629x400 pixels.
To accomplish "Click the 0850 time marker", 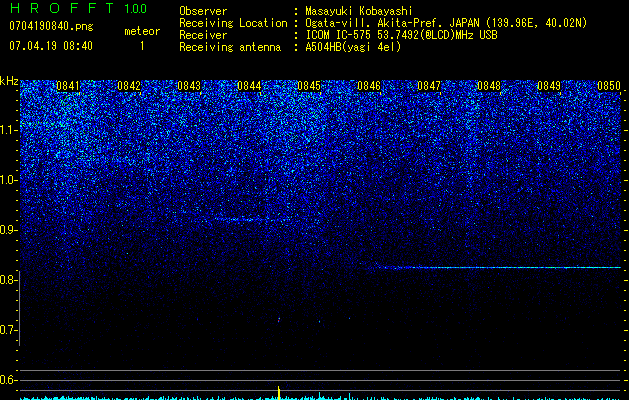I will click(x=609, y=86).
